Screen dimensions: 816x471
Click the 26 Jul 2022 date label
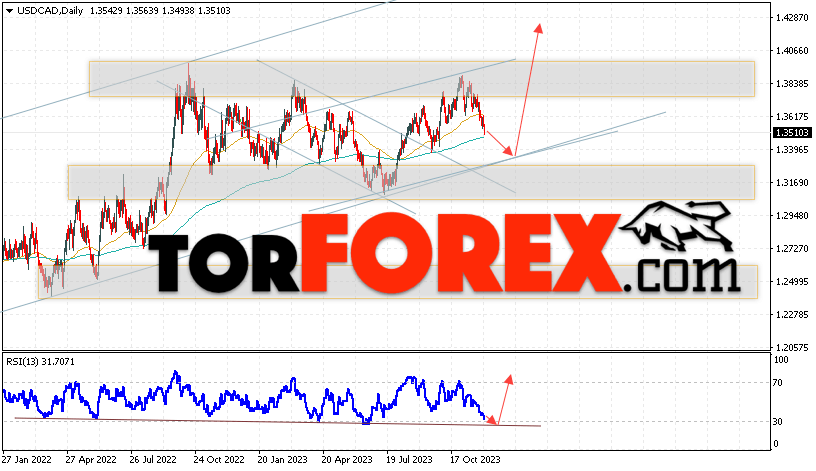tap(154, 460)
